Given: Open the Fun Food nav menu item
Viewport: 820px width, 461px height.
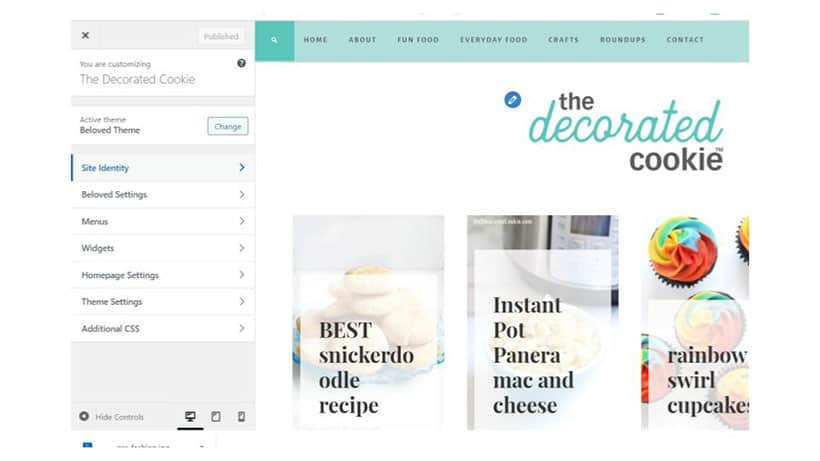Looking at the screenshot, I should [418, 40].
